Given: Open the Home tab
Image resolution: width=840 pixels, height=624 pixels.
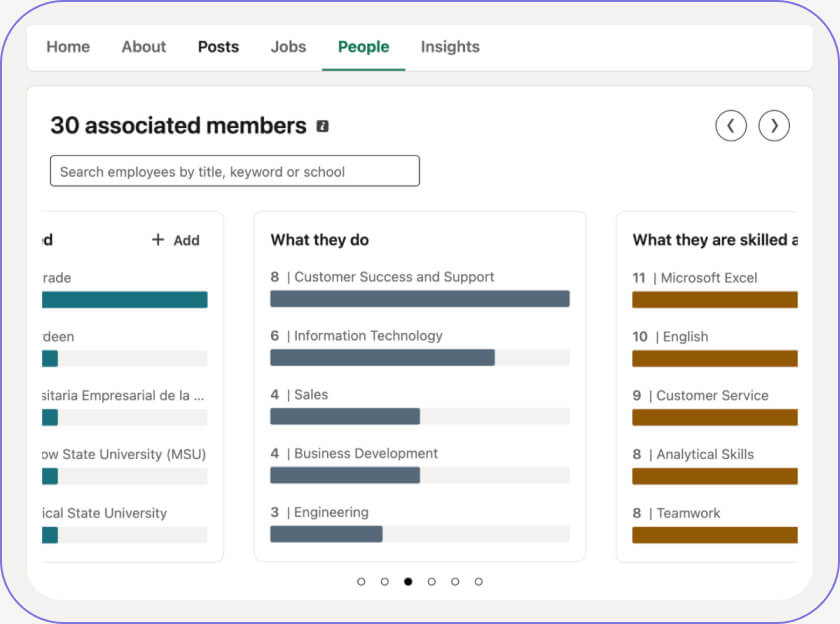Looking at the screenshot, I should pyautogui.click(x=68, y=47).
